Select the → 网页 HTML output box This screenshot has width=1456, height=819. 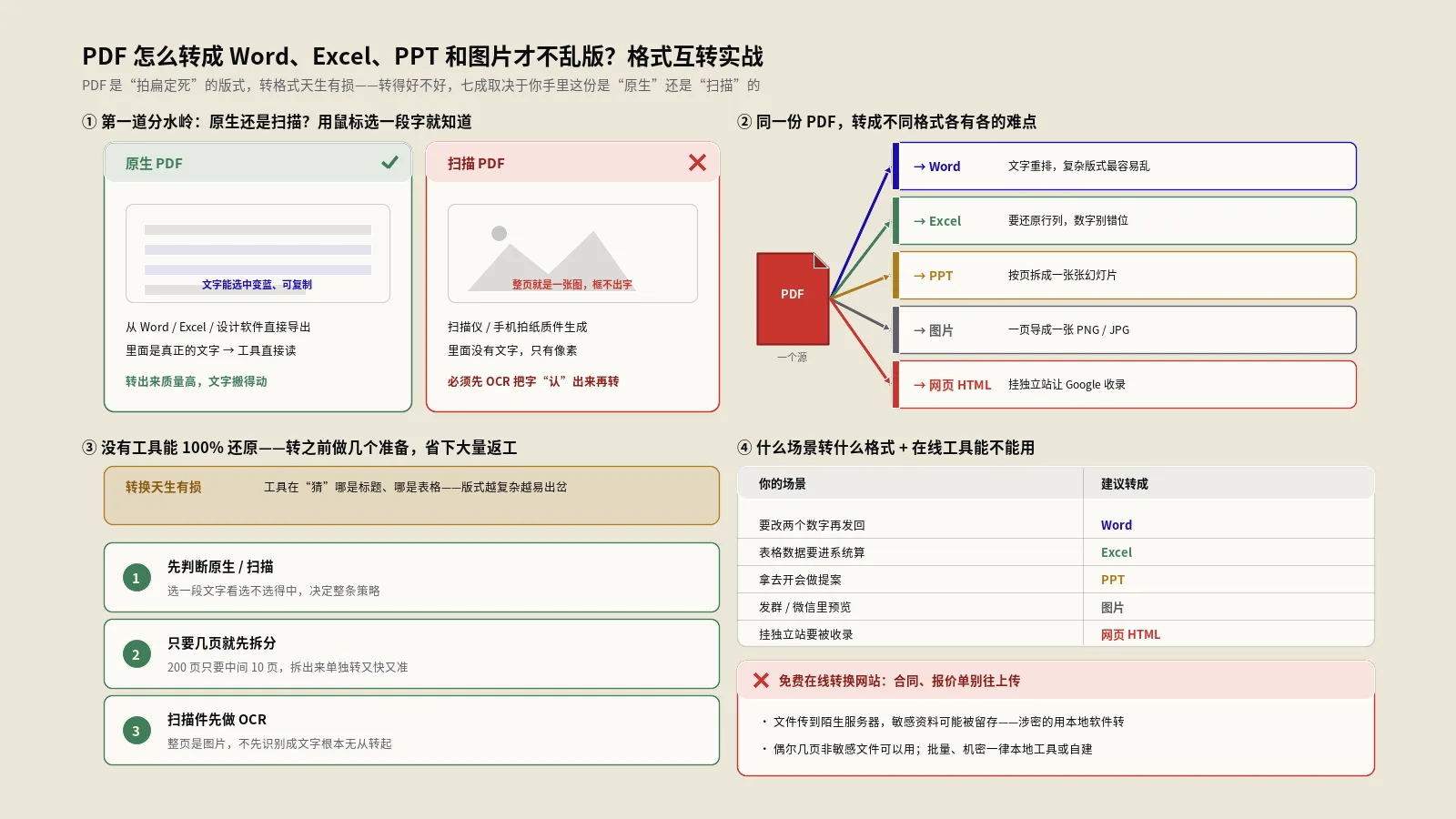coord(1125,384)
